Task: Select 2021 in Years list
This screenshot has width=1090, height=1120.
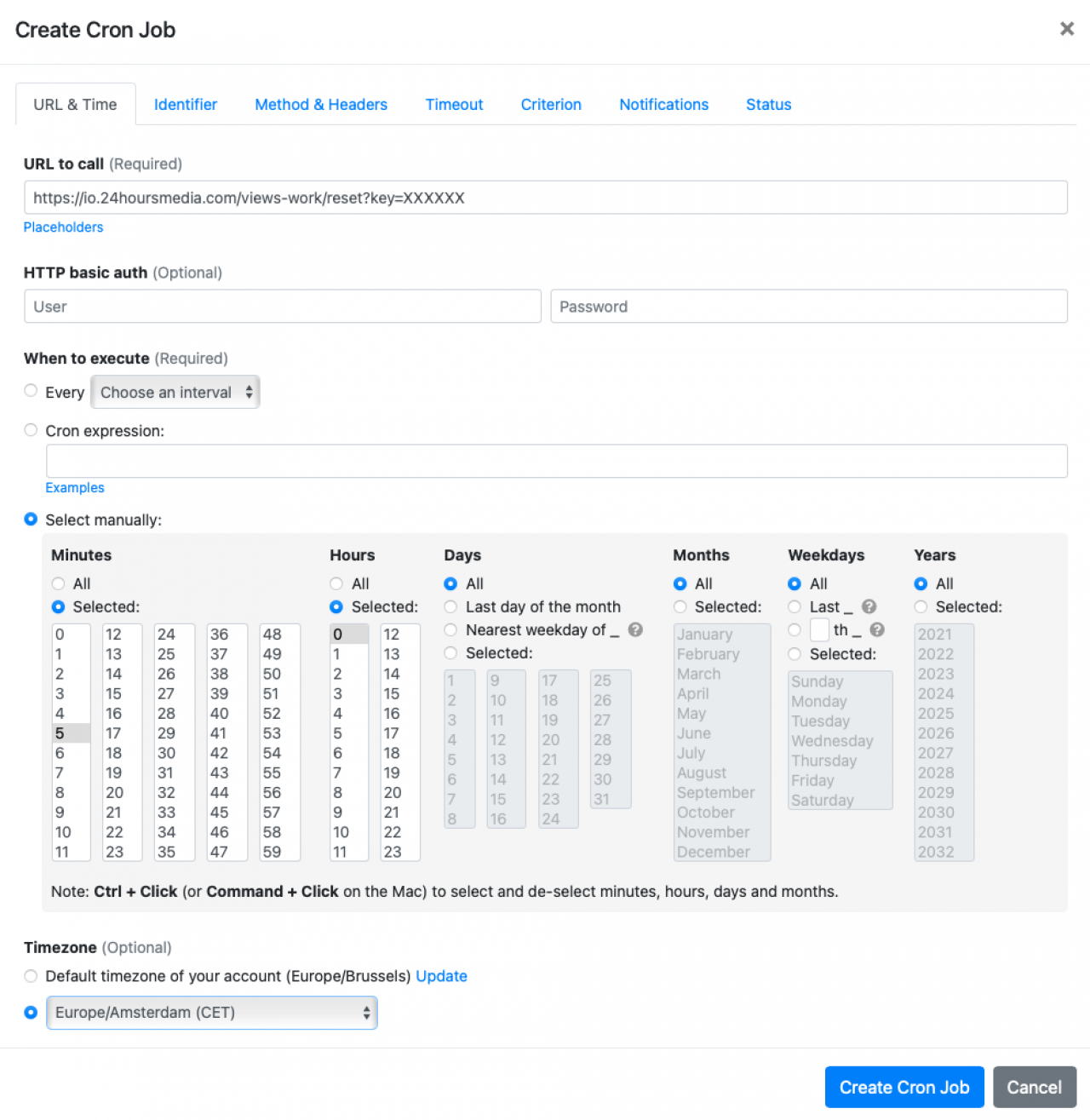Action: (944, 635)
